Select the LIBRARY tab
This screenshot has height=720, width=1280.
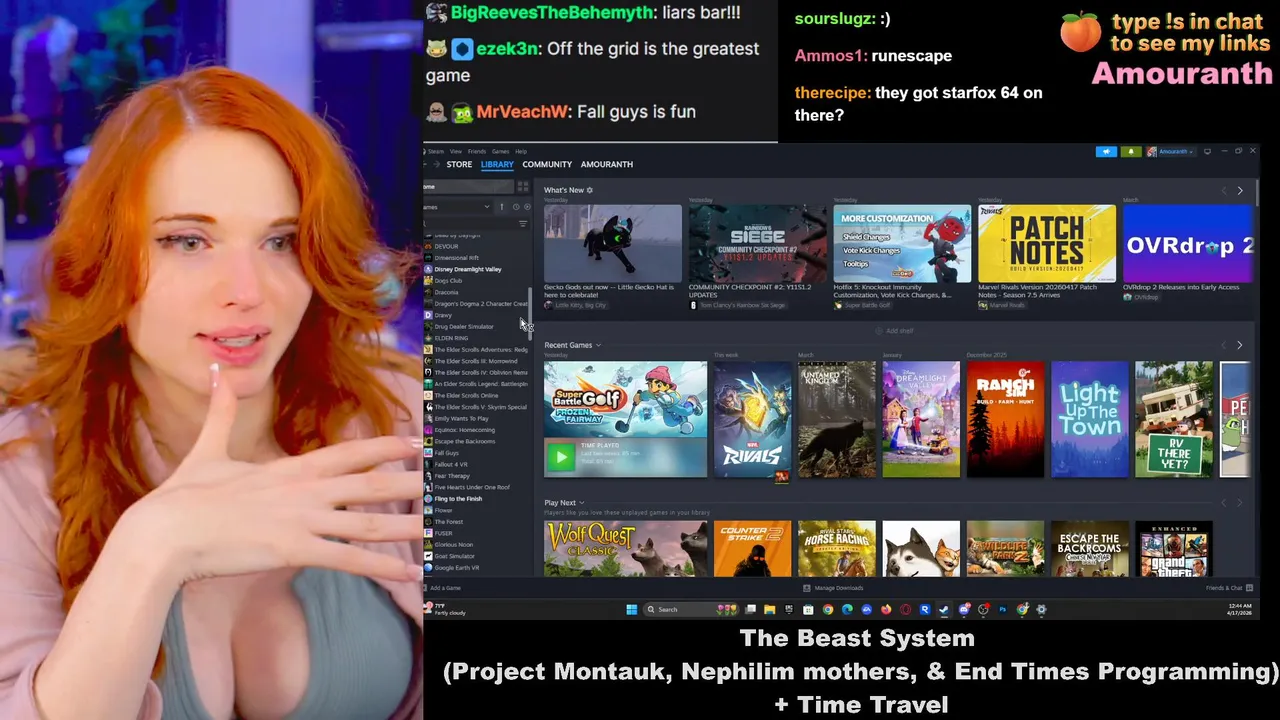[497, 164]
